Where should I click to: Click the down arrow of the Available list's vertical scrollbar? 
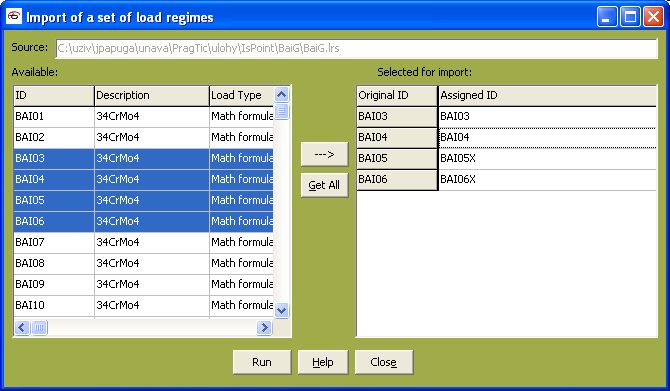pos(282,310)
